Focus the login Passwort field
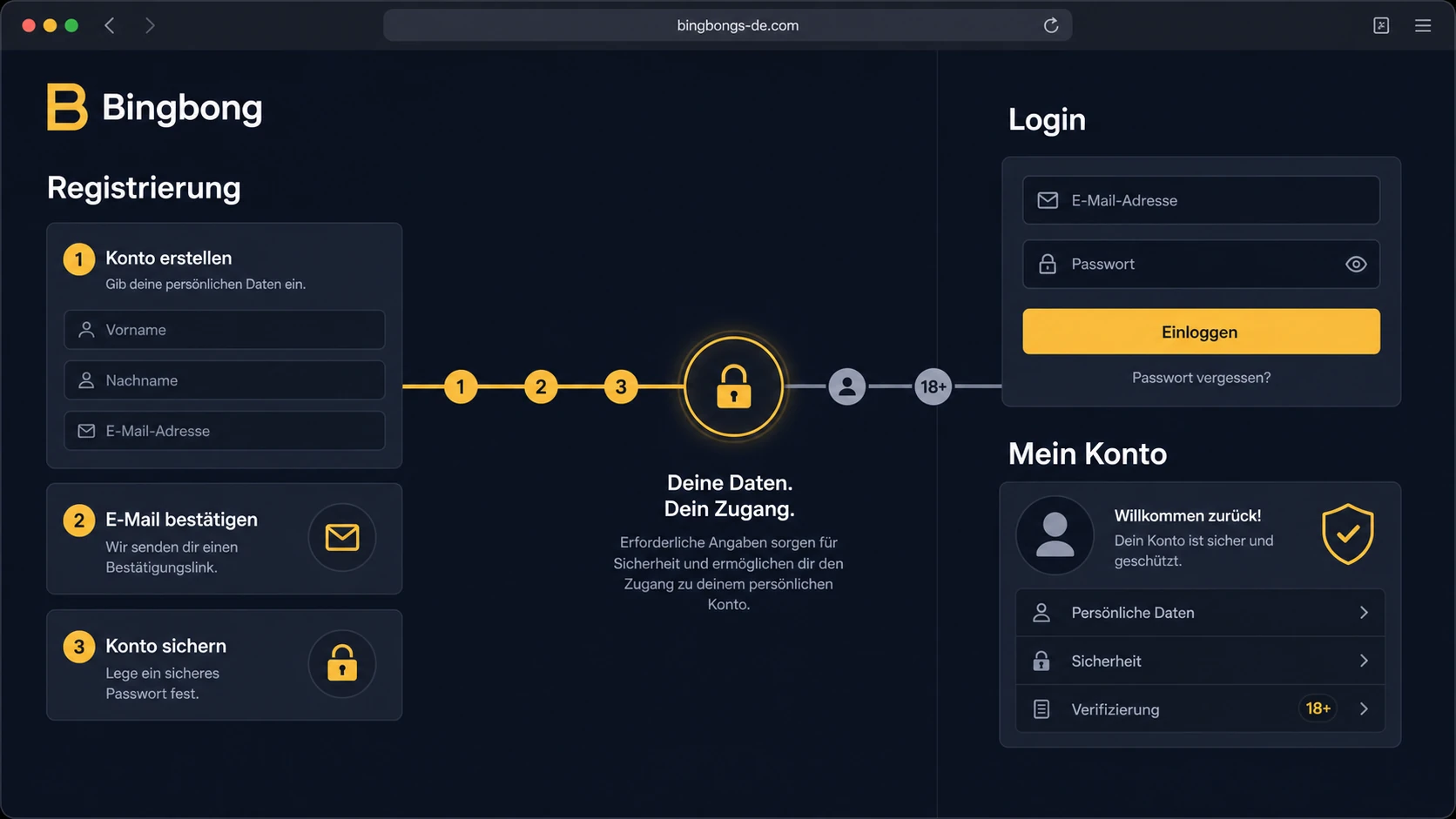Viewport: 1456px width, 819px height. click(x=1201, y=264)
